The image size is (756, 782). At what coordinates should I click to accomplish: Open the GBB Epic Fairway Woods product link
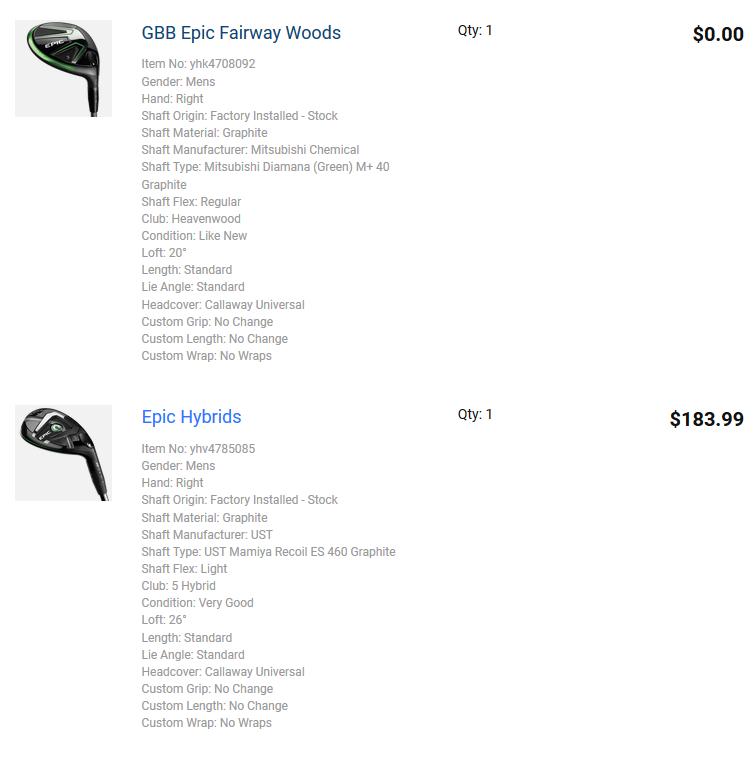[x=241, y=33]
